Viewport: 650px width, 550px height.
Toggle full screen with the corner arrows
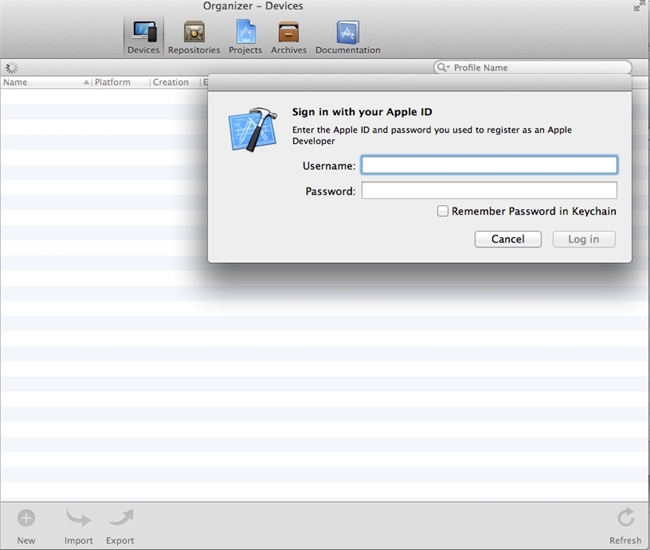click(639, 6)
